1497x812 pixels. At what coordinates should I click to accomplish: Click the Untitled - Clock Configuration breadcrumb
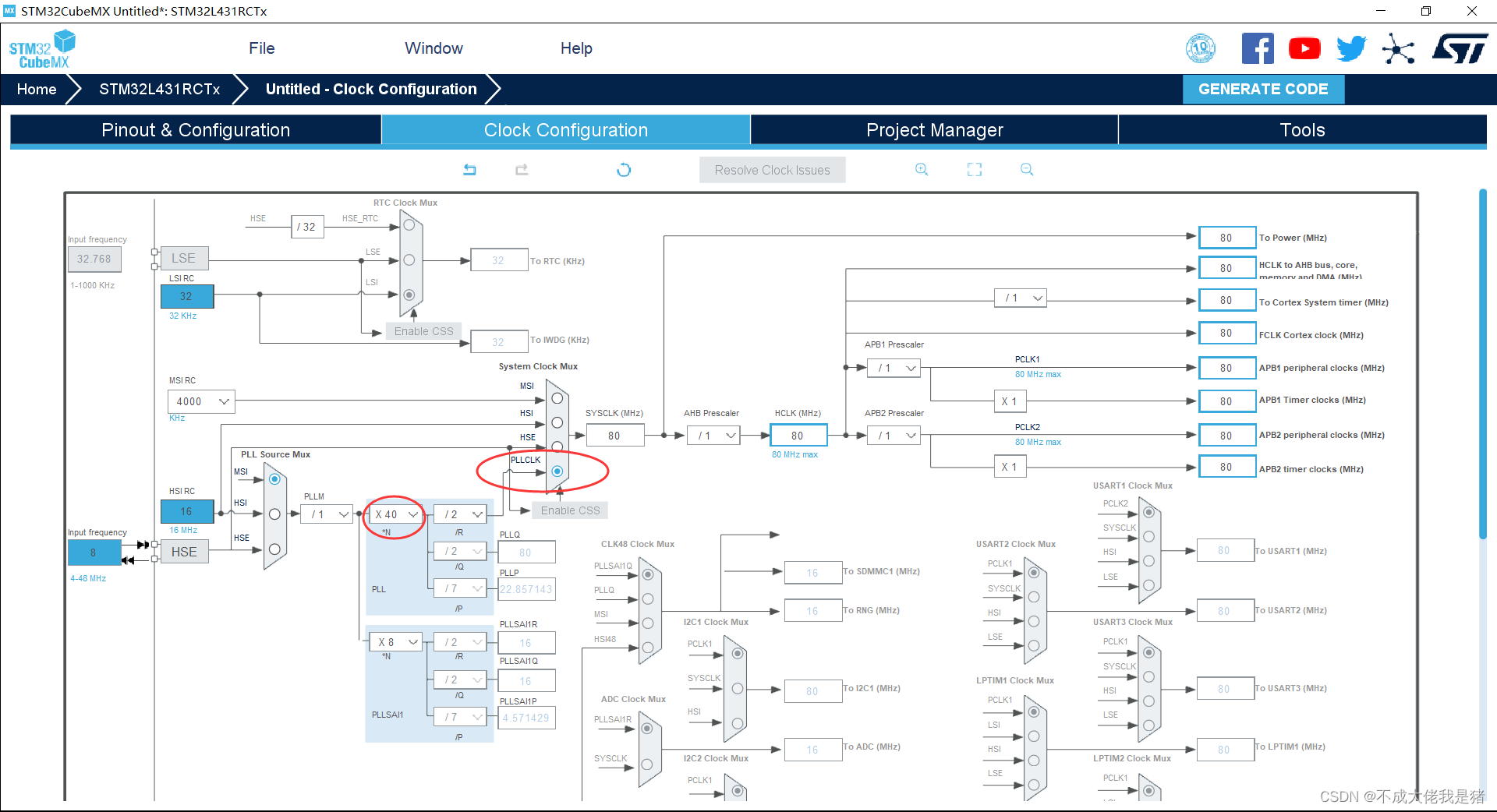click(371, 89)
